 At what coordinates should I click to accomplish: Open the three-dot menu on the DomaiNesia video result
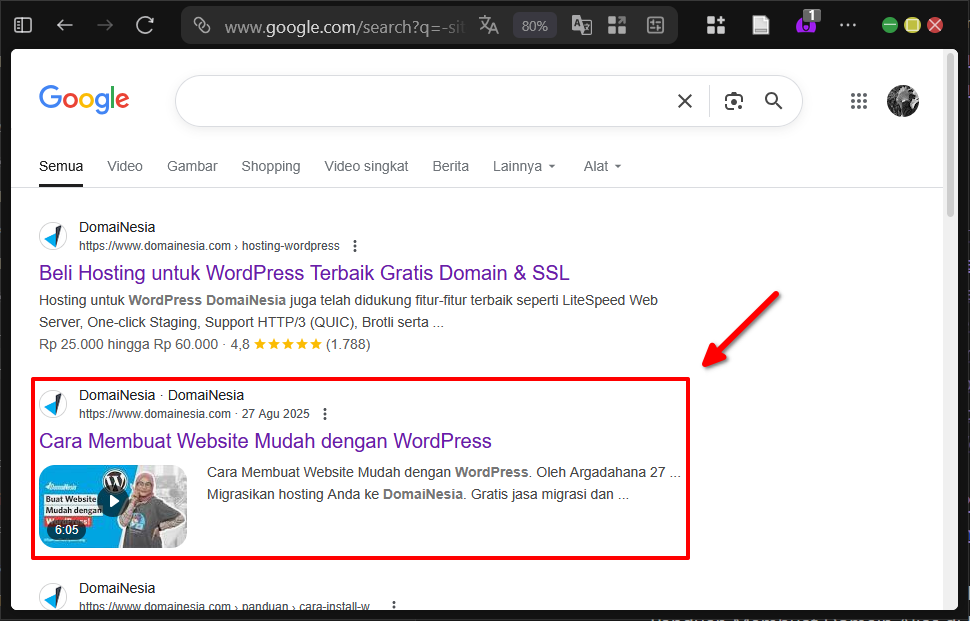pyautogui.click(x=325, y=413)
